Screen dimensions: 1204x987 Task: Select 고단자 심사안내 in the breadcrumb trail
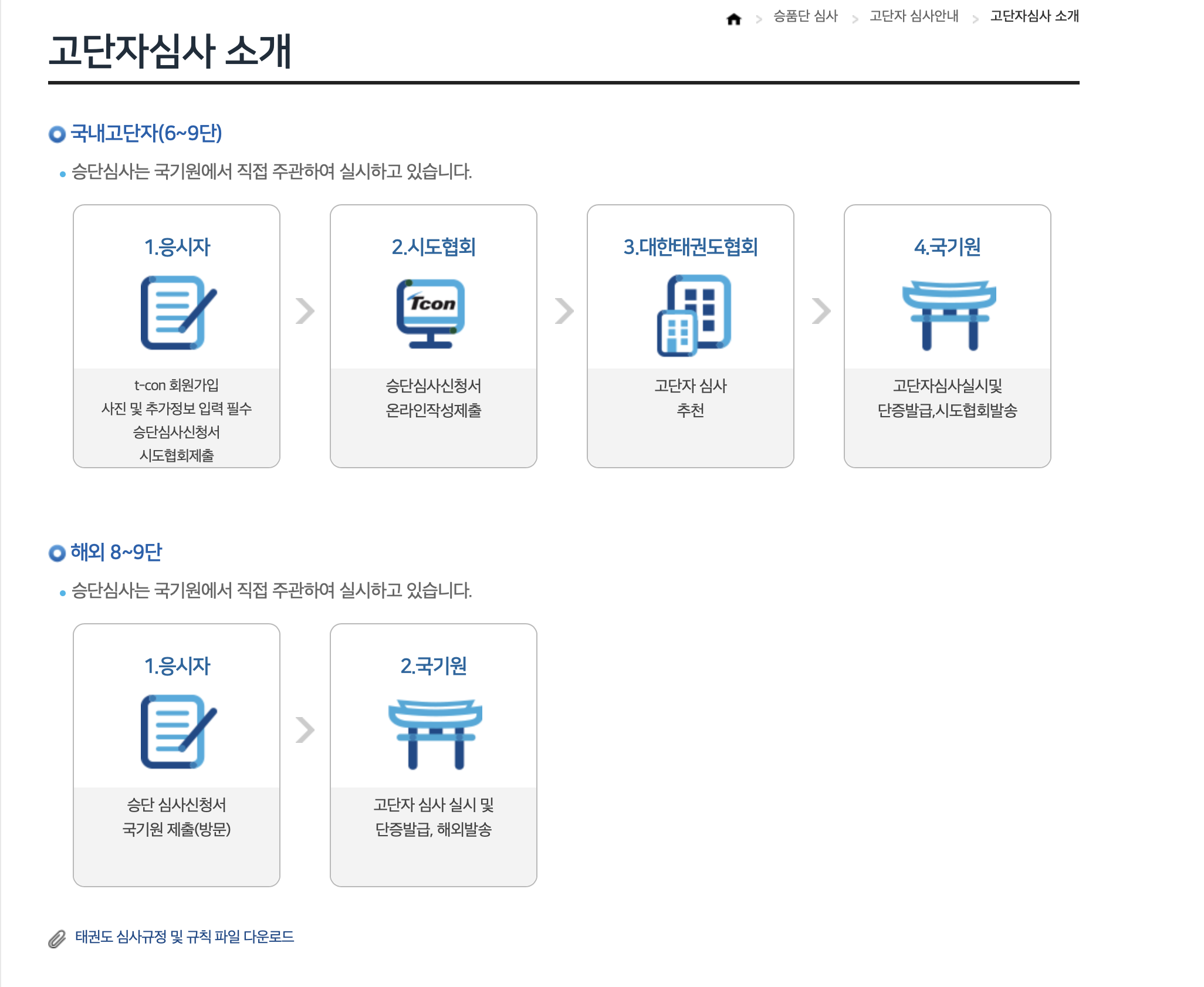(913, 17)
